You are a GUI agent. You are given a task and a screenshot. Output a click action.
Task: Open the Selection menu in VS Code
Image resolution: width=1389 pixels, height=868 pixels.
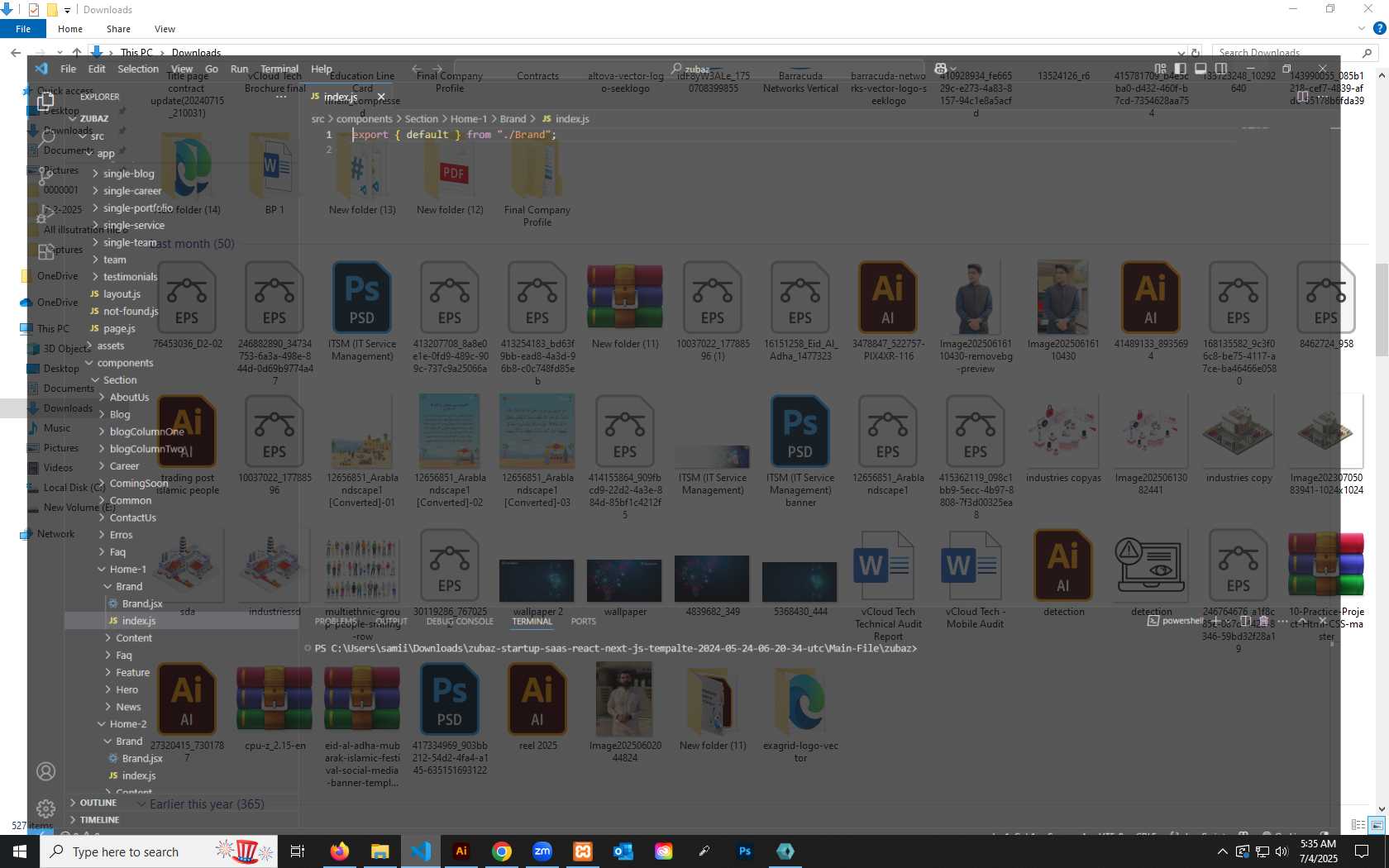[x=138, y=69]
